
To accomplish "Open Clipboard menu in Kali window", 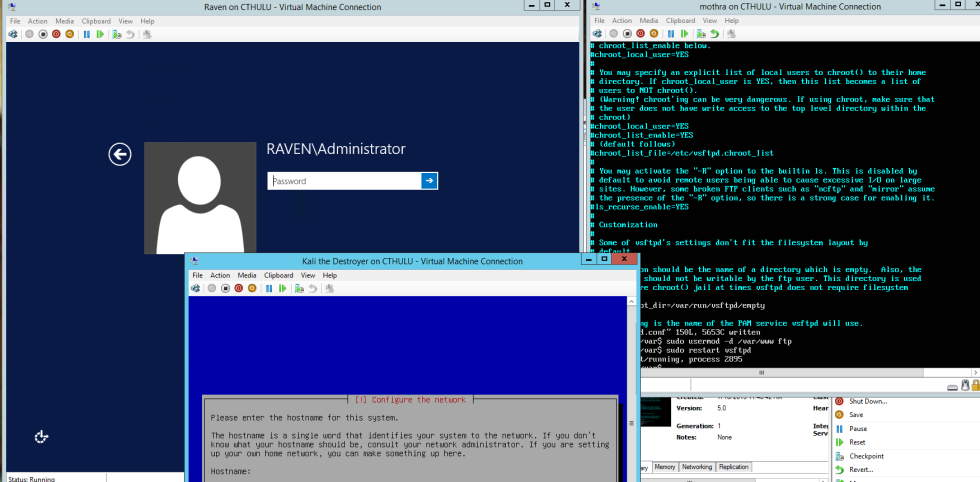I will (x=279, y=275).
